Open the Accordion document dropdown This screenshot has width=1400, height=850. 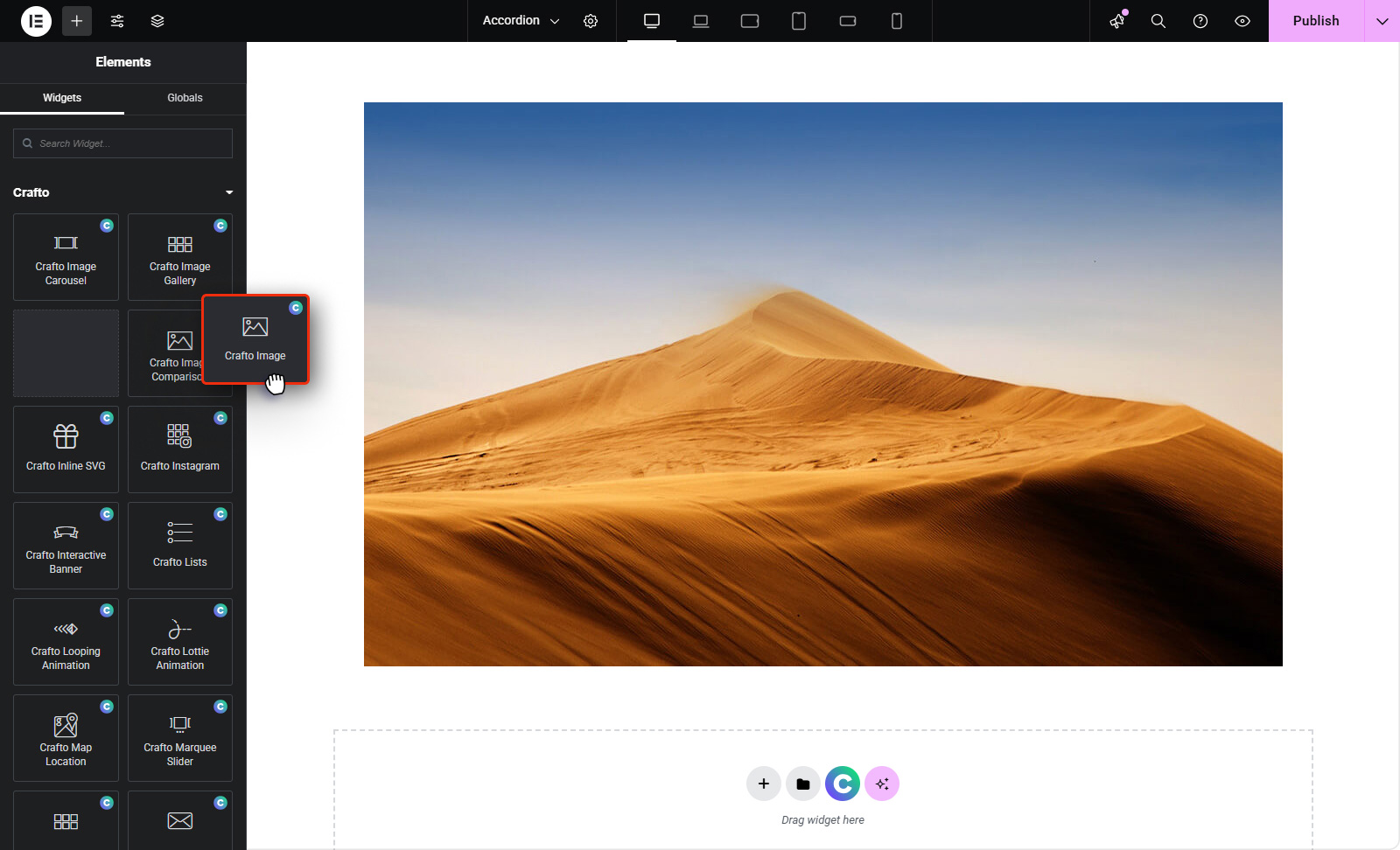click(x=521, y=21)
